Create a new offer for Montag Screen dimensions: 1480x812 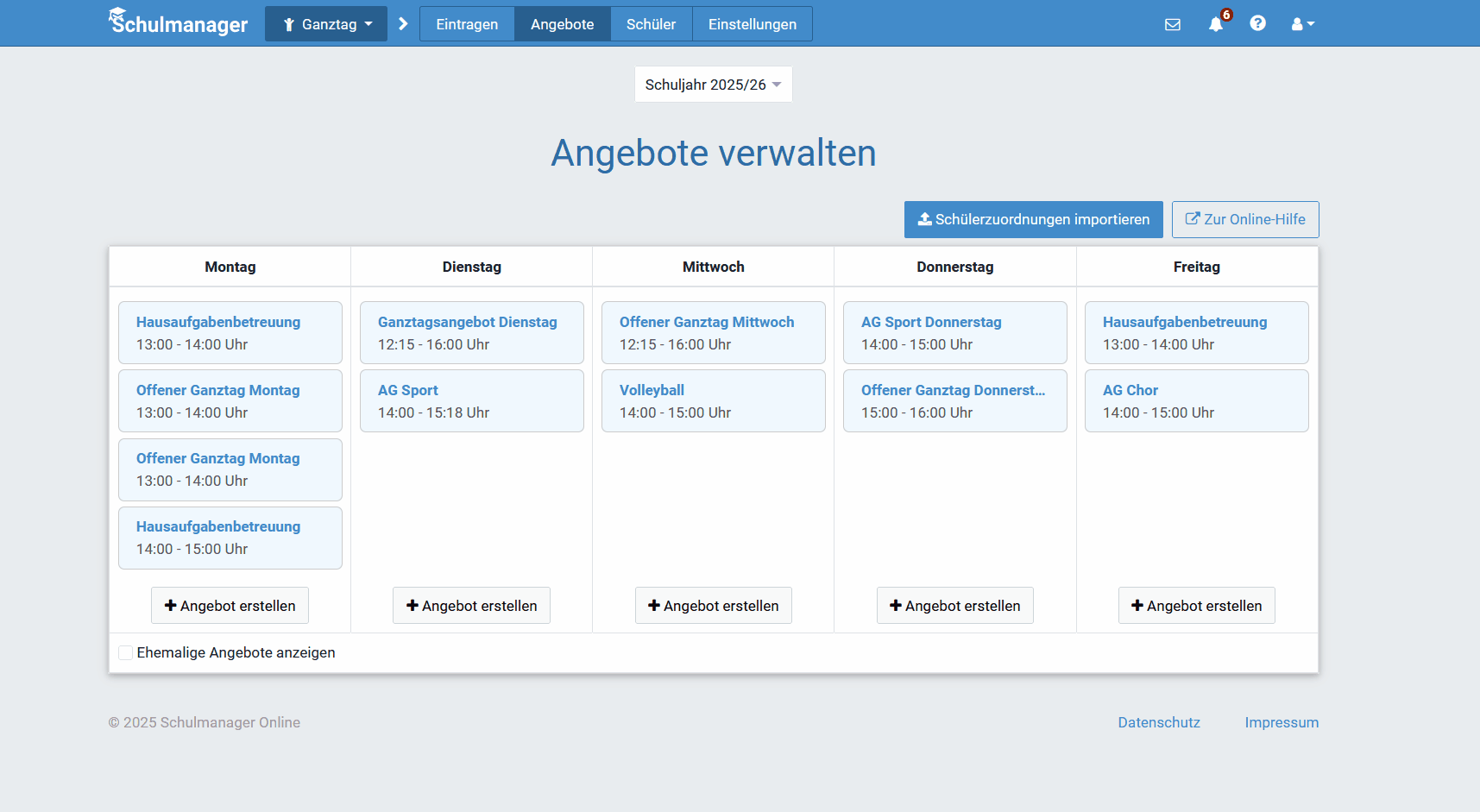coord(230,606)
